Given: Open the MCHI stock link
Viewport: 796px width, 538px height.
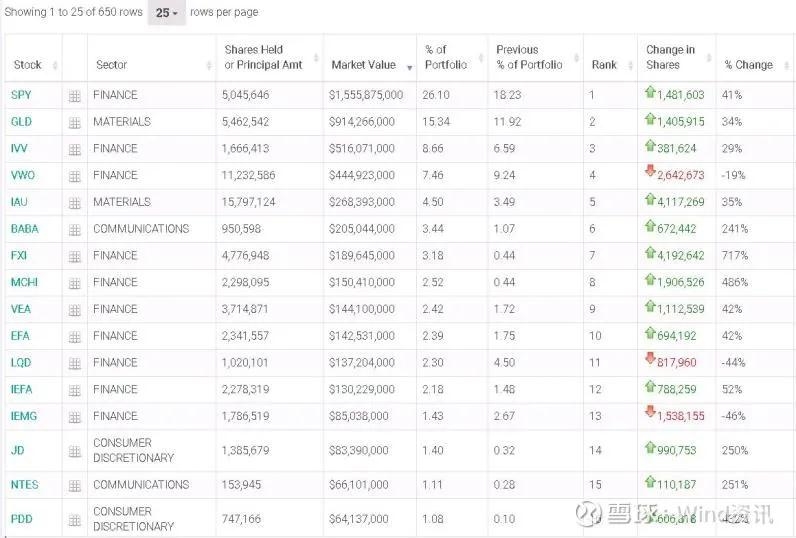Looking at the screenshot, I should click(24, 283).
